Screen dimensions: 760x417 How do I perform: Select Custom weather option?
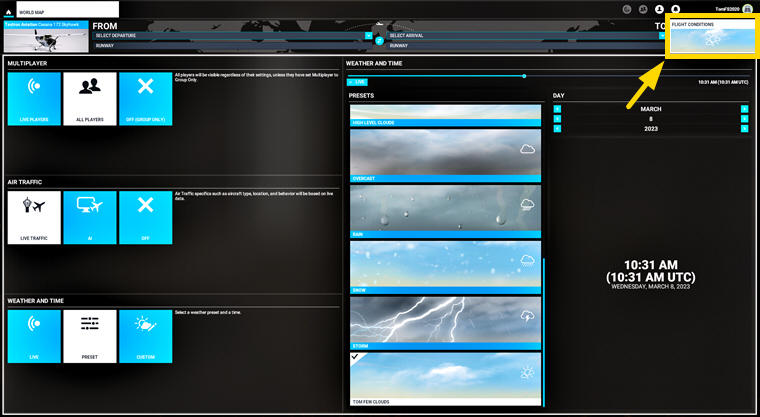[145, 336]
